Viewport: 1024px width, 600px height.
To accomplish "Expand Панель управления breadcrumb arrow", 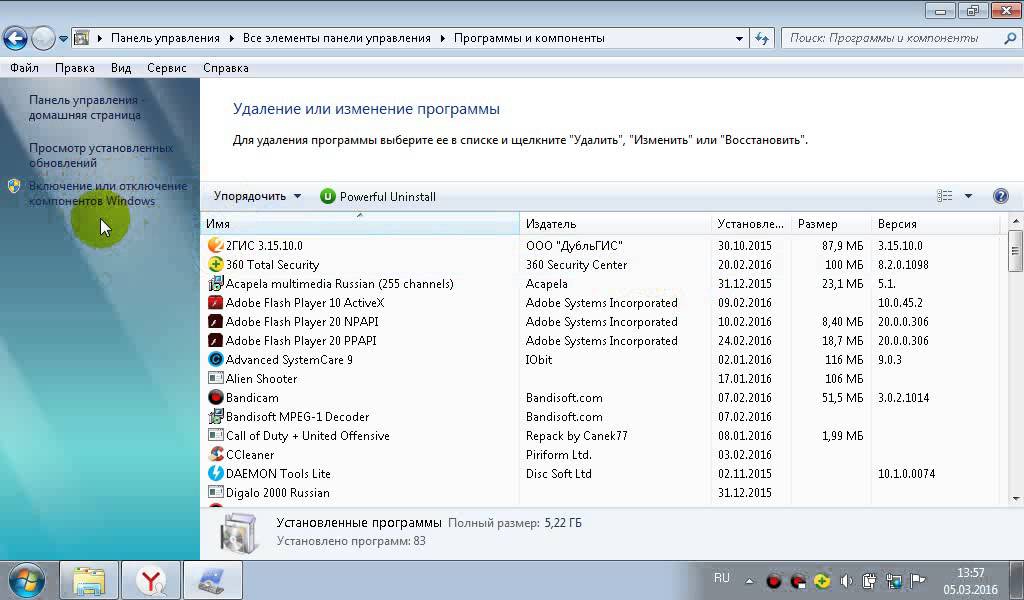I will pyautogui.click(x=231, y=39).
